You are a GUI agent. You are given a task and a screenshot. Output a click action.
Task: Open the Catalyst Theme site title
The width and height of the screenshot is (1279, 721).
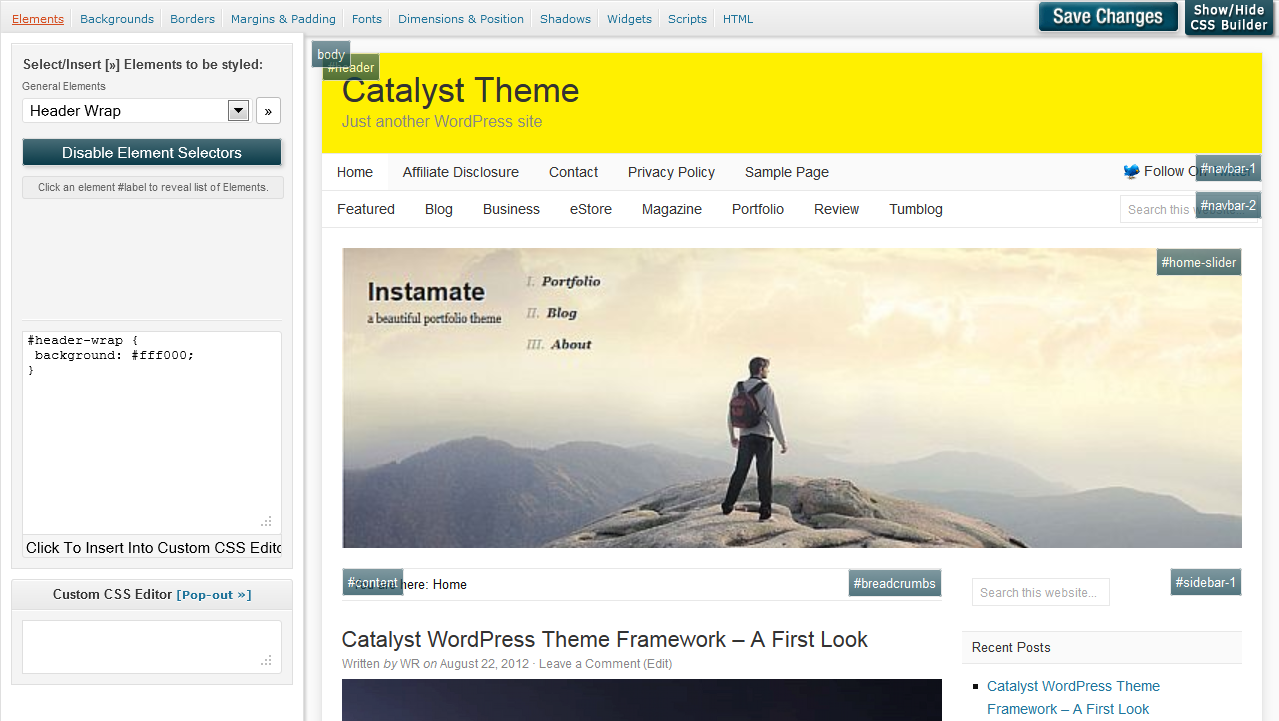coord(460,90)
